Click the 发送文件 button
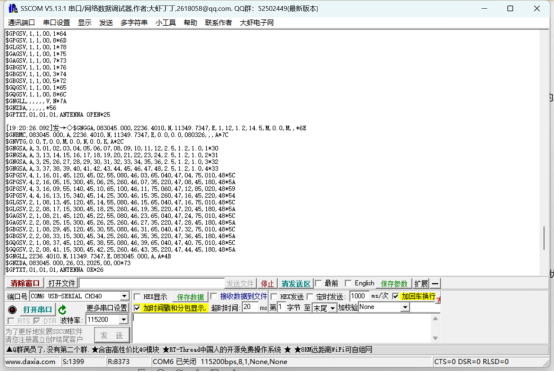This screenshot has height=372, width=554. pos(240,284)
